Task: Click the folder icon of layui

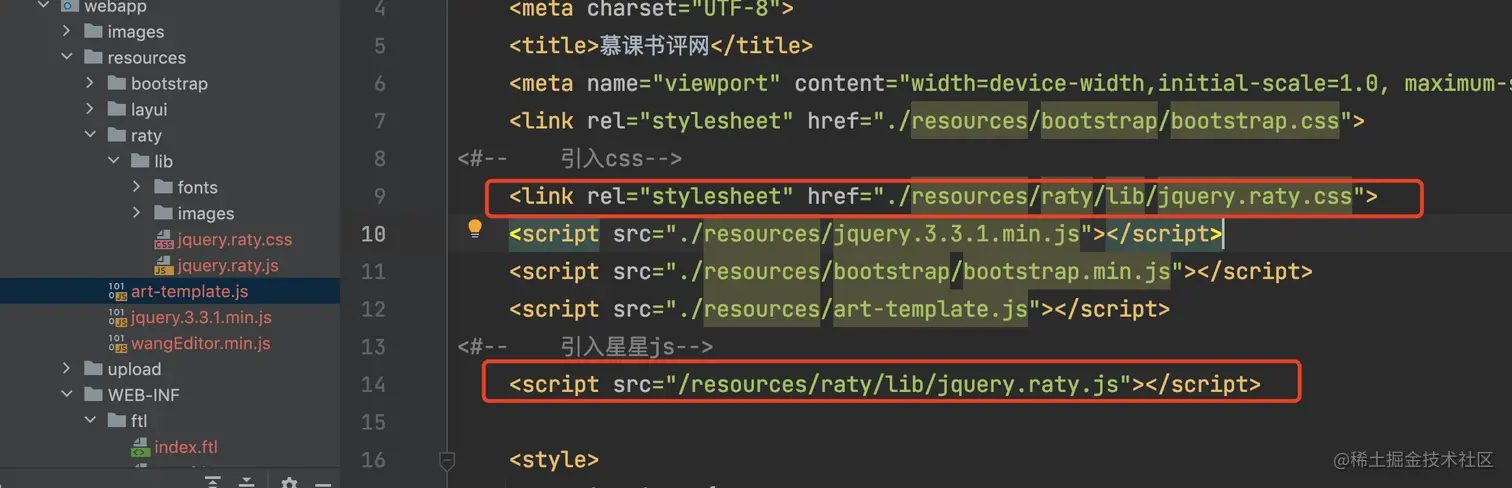Action: coord(116,110)
